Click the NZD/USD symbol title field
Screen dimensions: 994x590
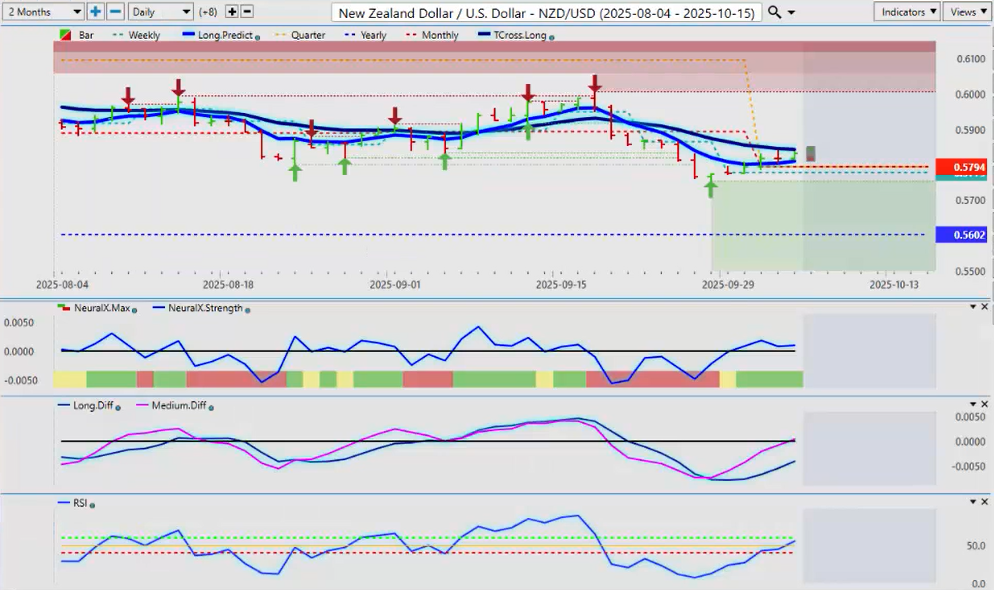pyautogui.click(x=546, y=12)
